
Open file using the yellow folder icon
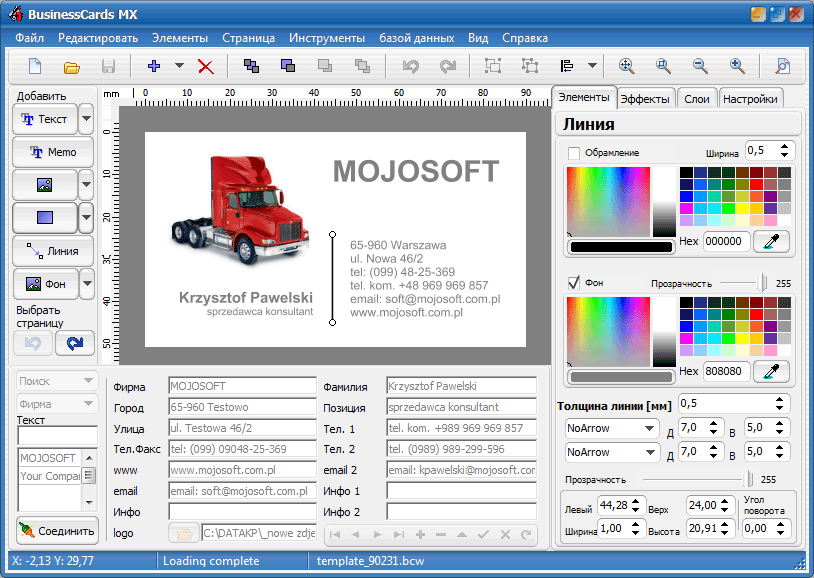72,67
